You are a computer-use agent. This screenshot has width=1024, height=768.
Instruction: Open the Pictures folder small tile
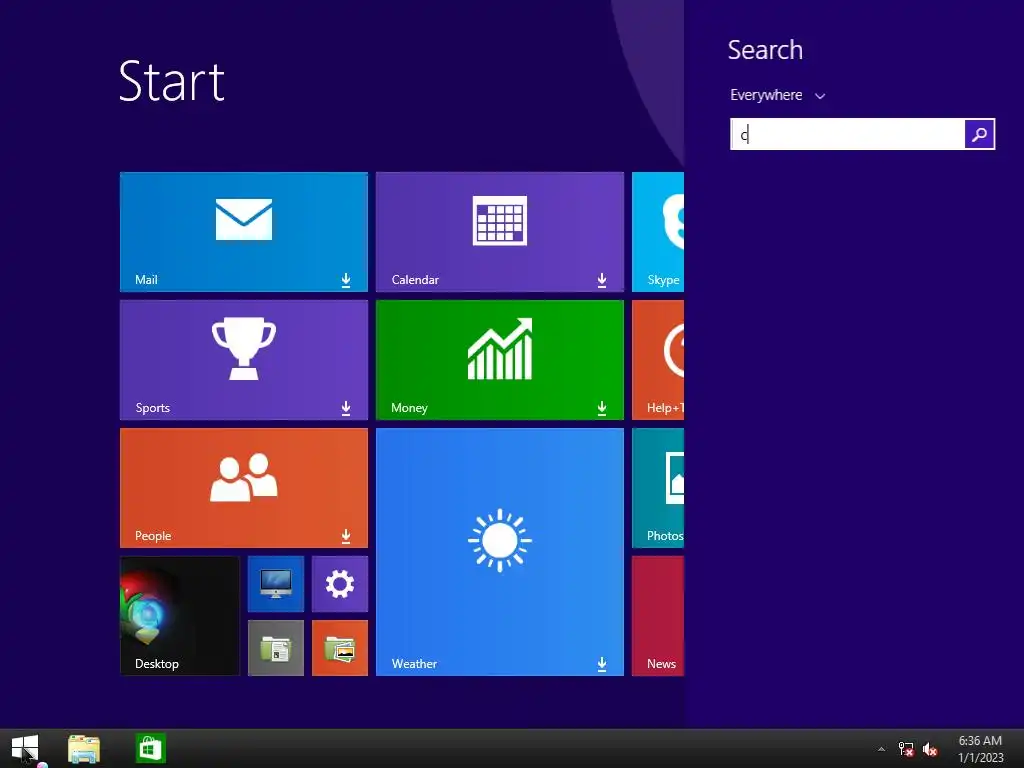coord(340,648)
